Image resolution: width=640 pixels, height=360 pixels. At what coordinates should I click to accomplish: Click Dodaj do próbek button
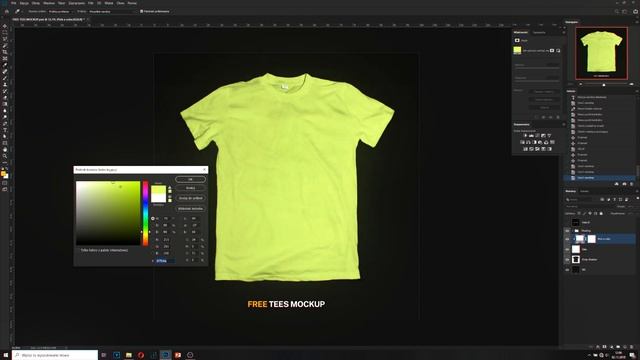[190, 198]
